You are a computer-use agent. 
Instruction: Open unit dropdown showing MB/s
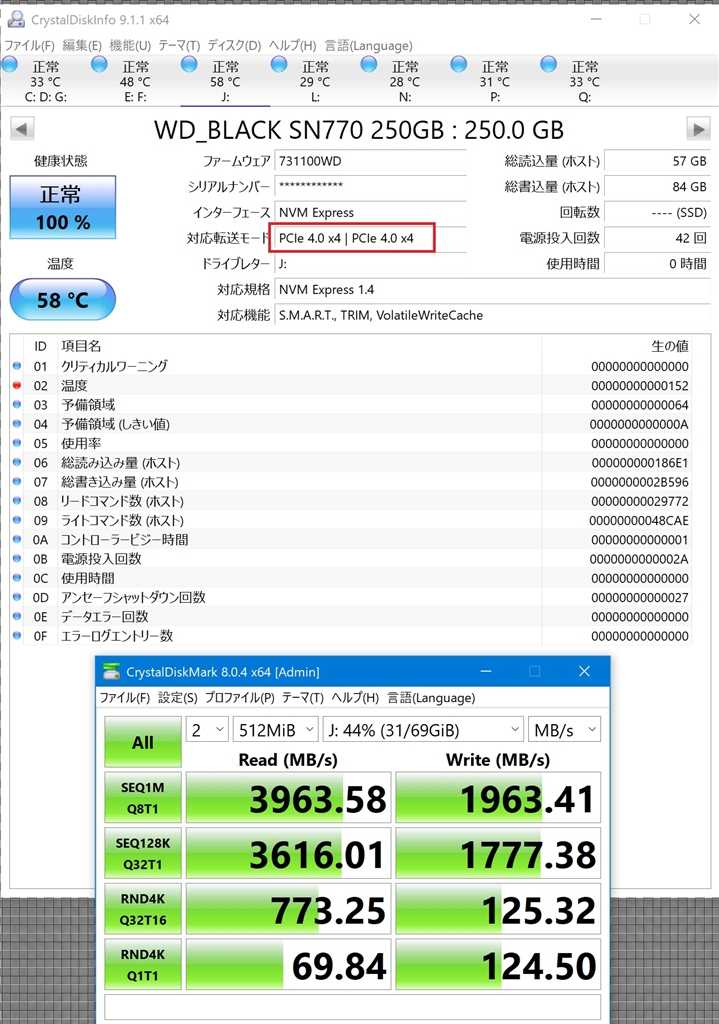click(x=564, y=729)
